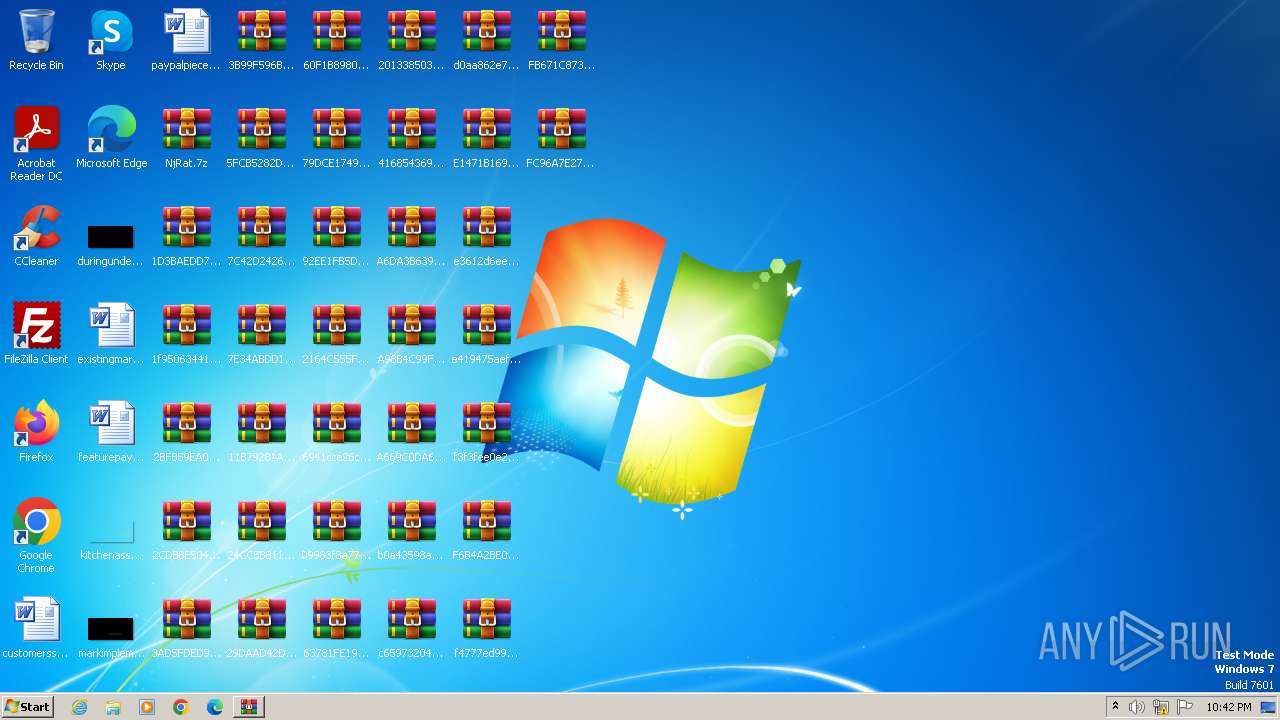This screenshot has height=720, width=1280.
Task: Select the 2164C555F archive file
Action: pyautogui.click(x=336, y=334)
